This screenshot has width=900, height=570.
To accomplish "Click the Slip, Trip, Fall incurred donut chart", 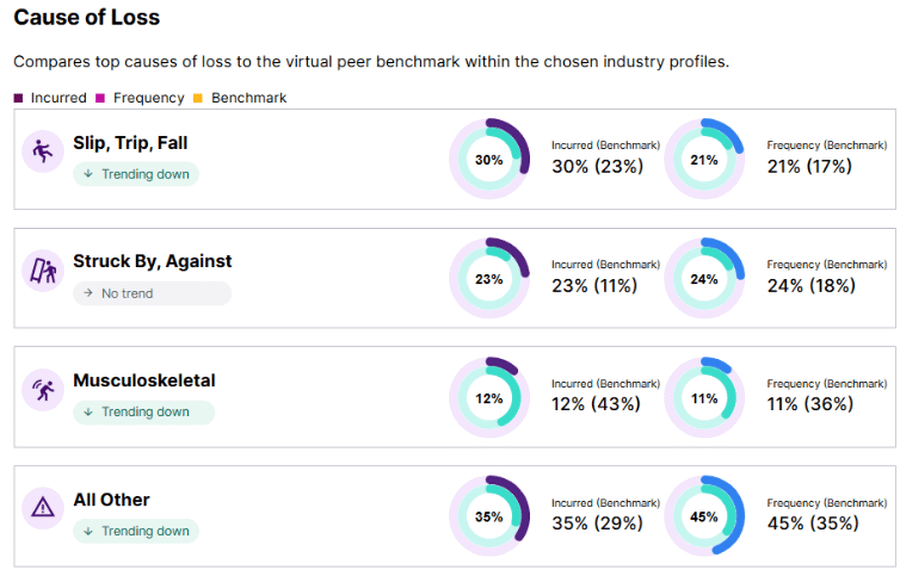I will point(489,160).
